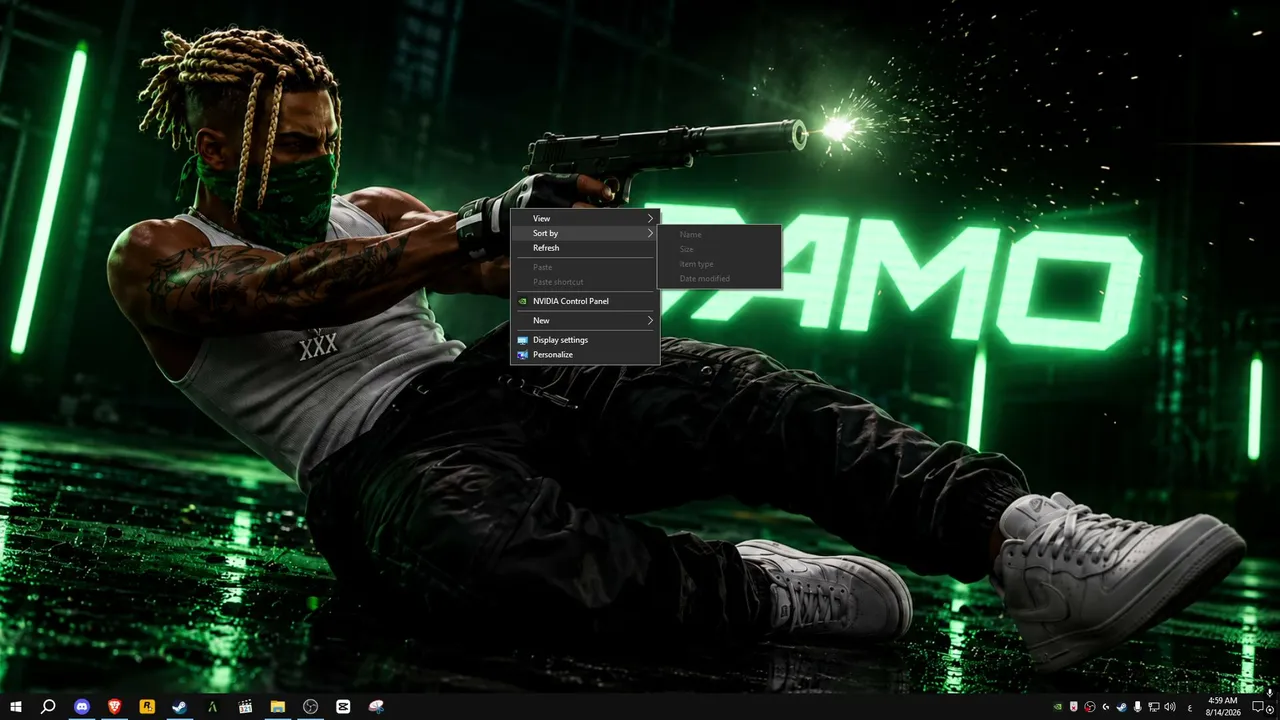Open NVIDIA Control Panel from context menu

585,301
